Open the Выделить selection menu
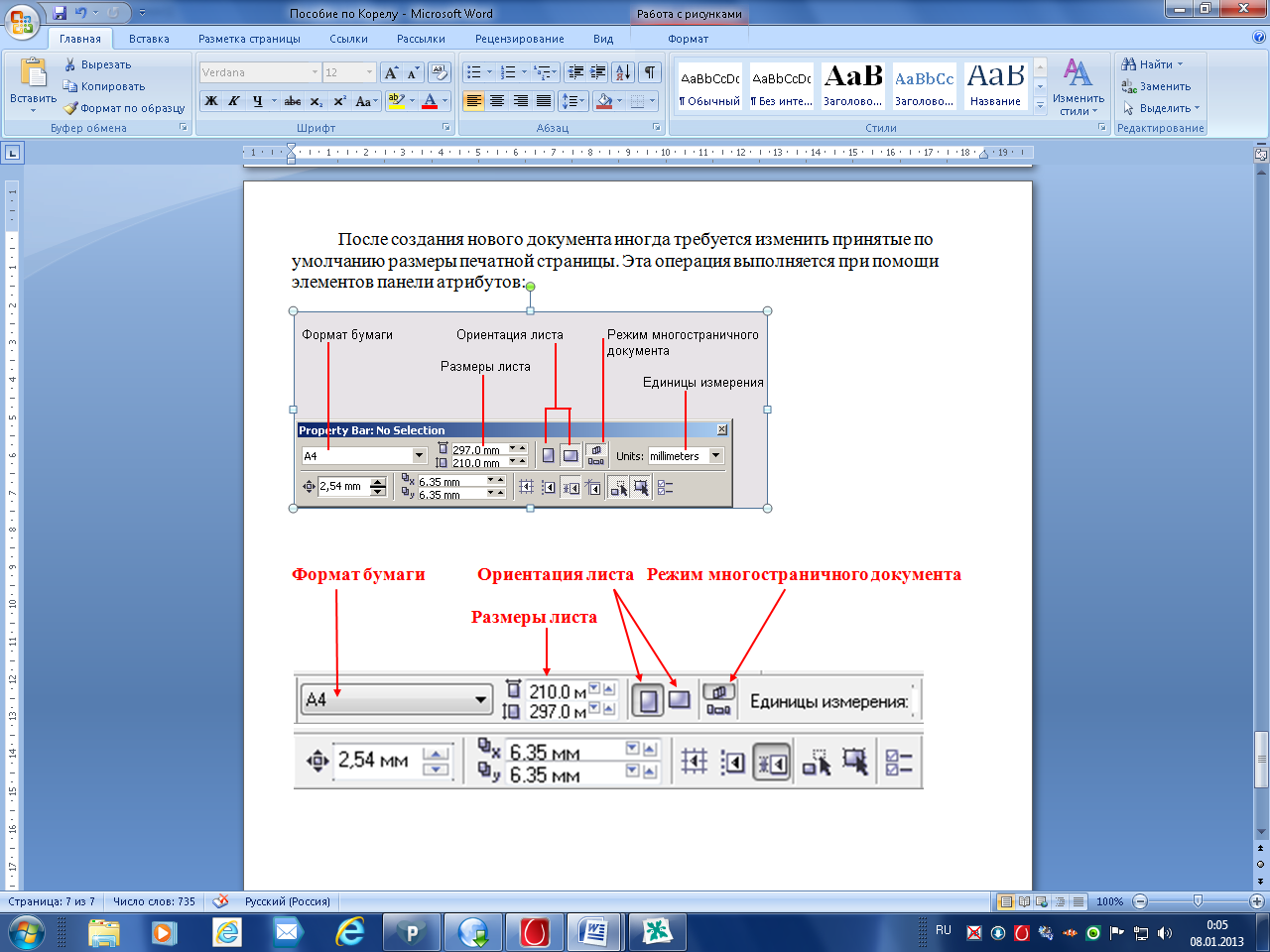This screenshot has height=952, width=1270. [x=1161, y=108]
